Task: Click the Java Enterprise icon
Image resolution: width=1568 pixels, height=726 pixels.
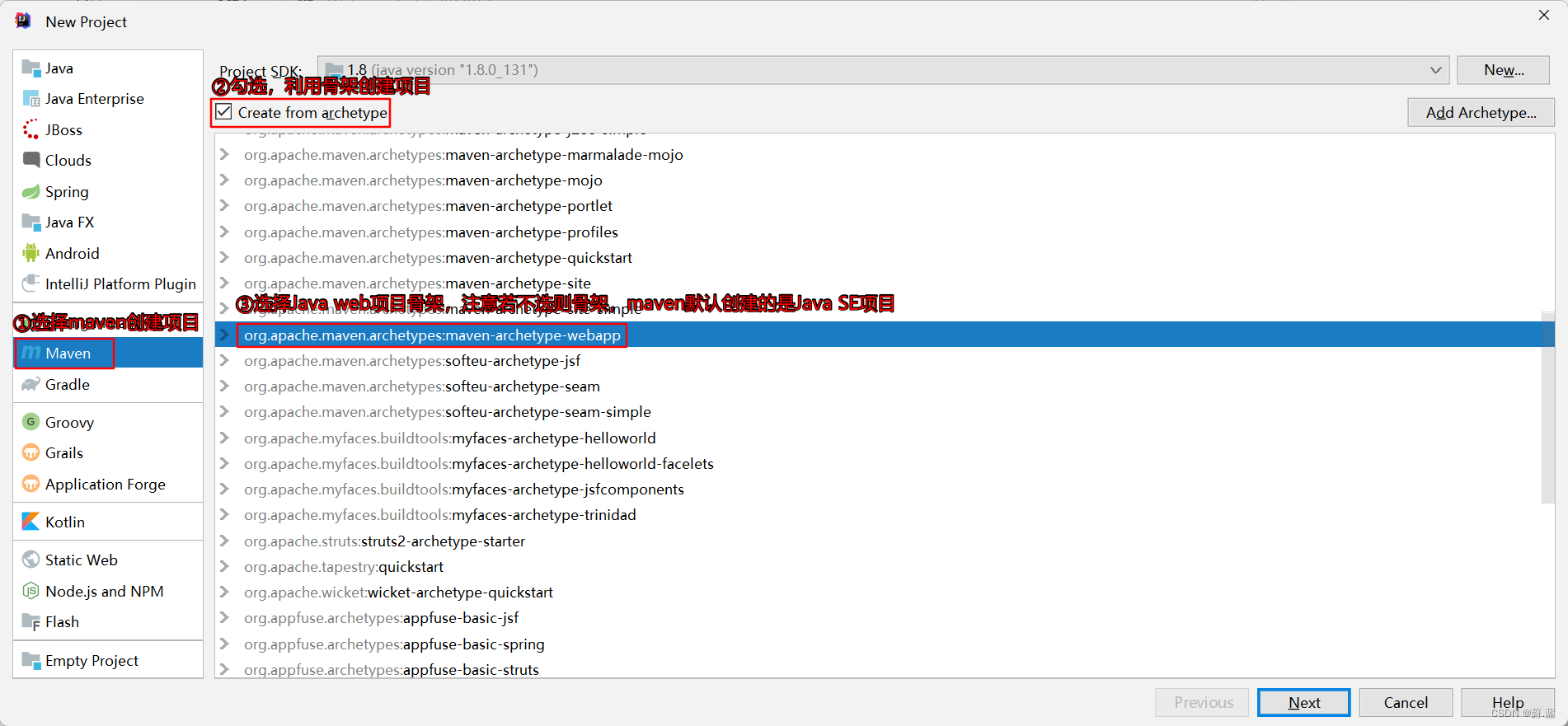Action: 31,99
